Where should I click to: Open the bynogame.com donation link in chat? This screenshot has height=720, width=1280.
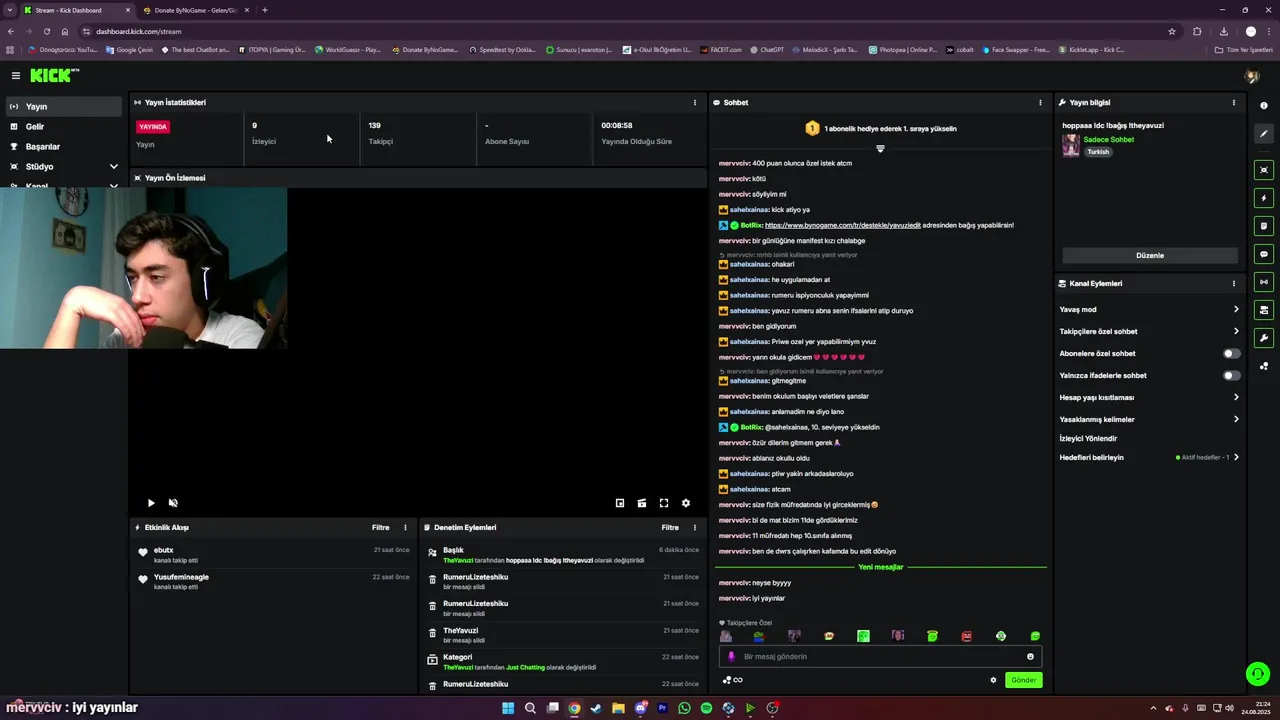pyautogui.click(x=842, y=225)
